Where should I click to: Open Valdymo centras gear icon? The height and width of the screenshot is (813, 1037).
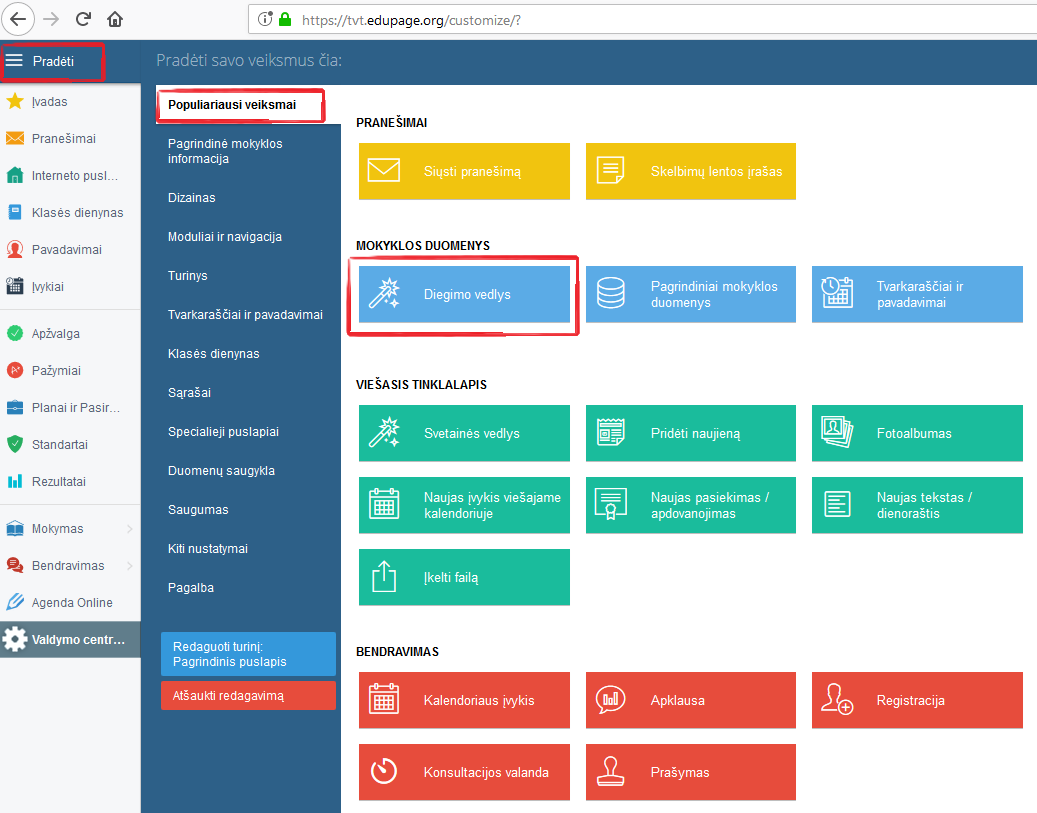click(15, 639)
